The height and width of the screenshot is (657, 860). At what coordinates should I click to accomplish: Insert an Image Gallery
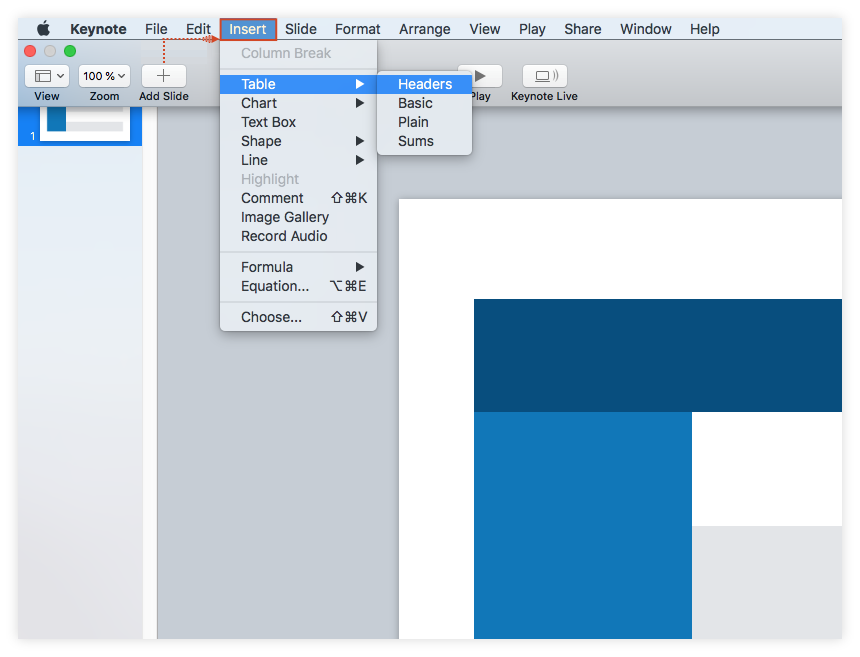284,217
